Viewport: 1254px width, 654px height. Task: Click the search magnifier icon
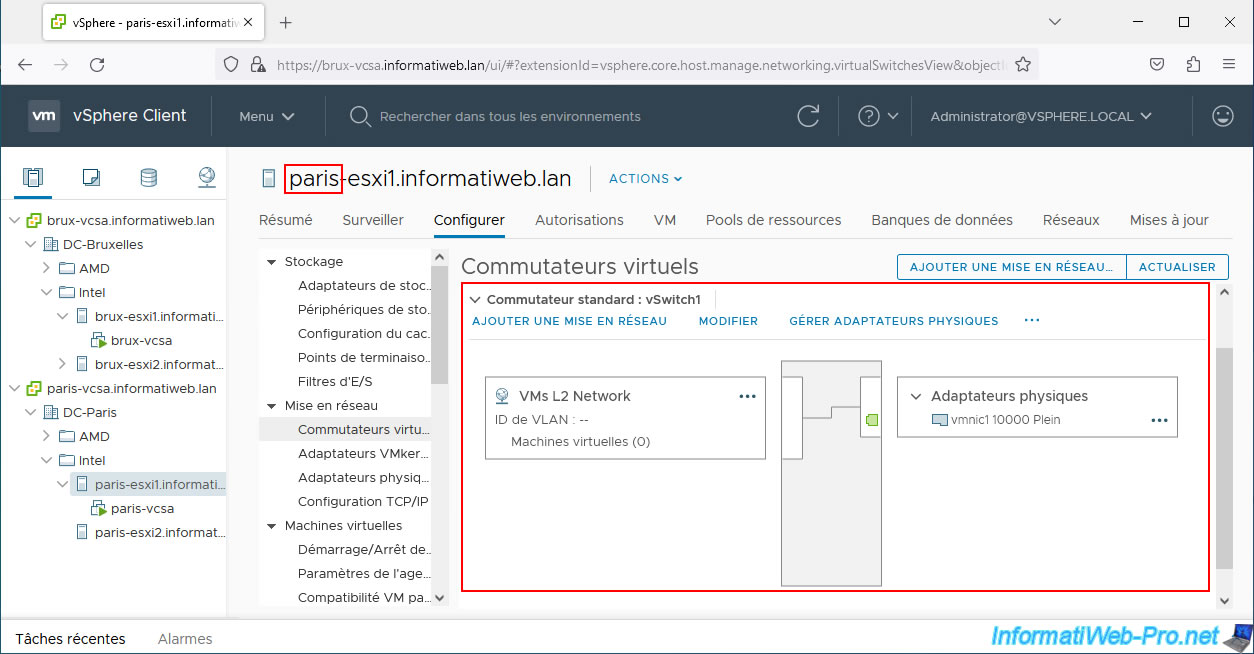click(360, 116)
